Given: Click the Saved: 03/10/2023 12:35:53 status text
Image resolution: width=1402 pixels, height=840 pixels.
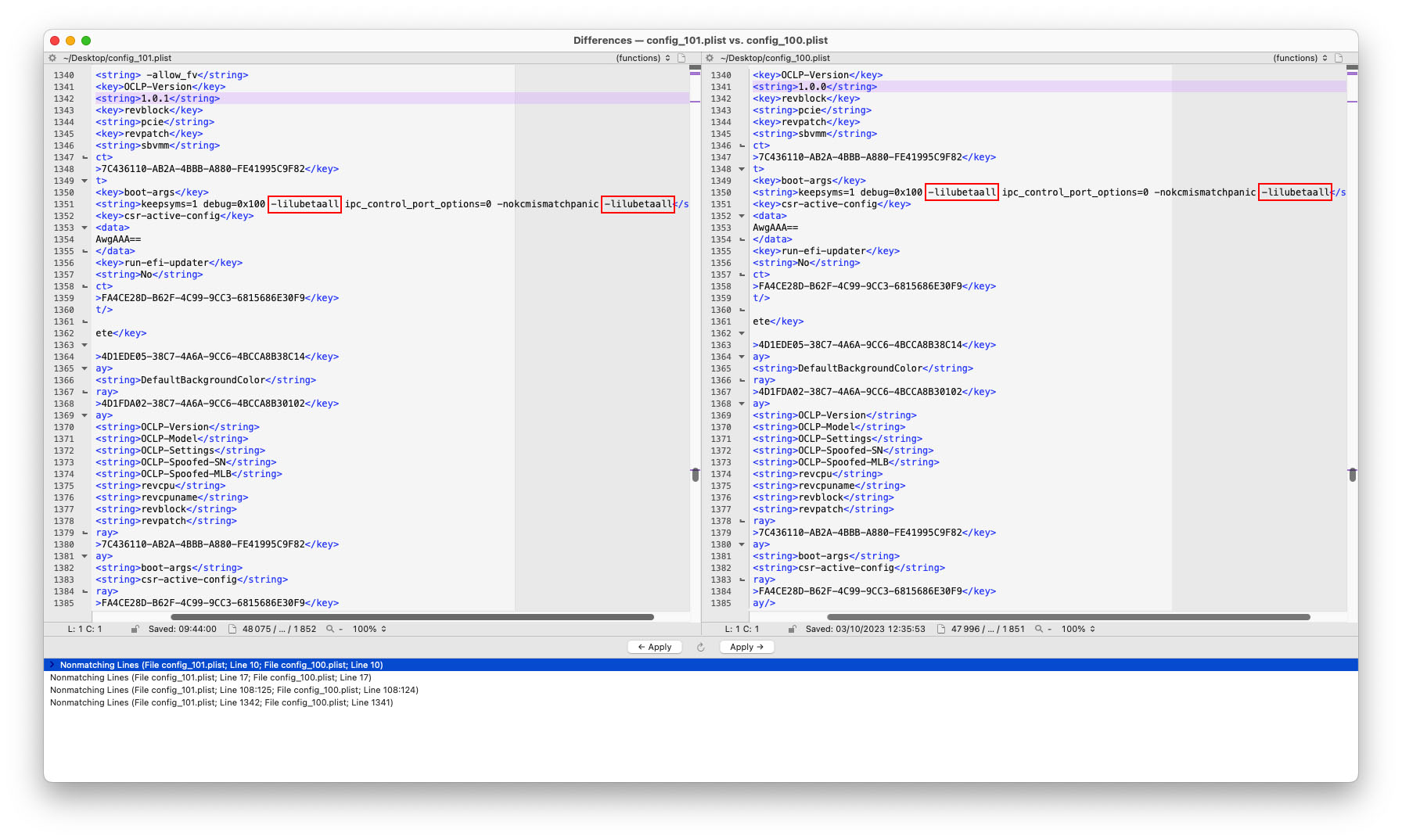Looking at the screenshot, I should coord(865,629).
